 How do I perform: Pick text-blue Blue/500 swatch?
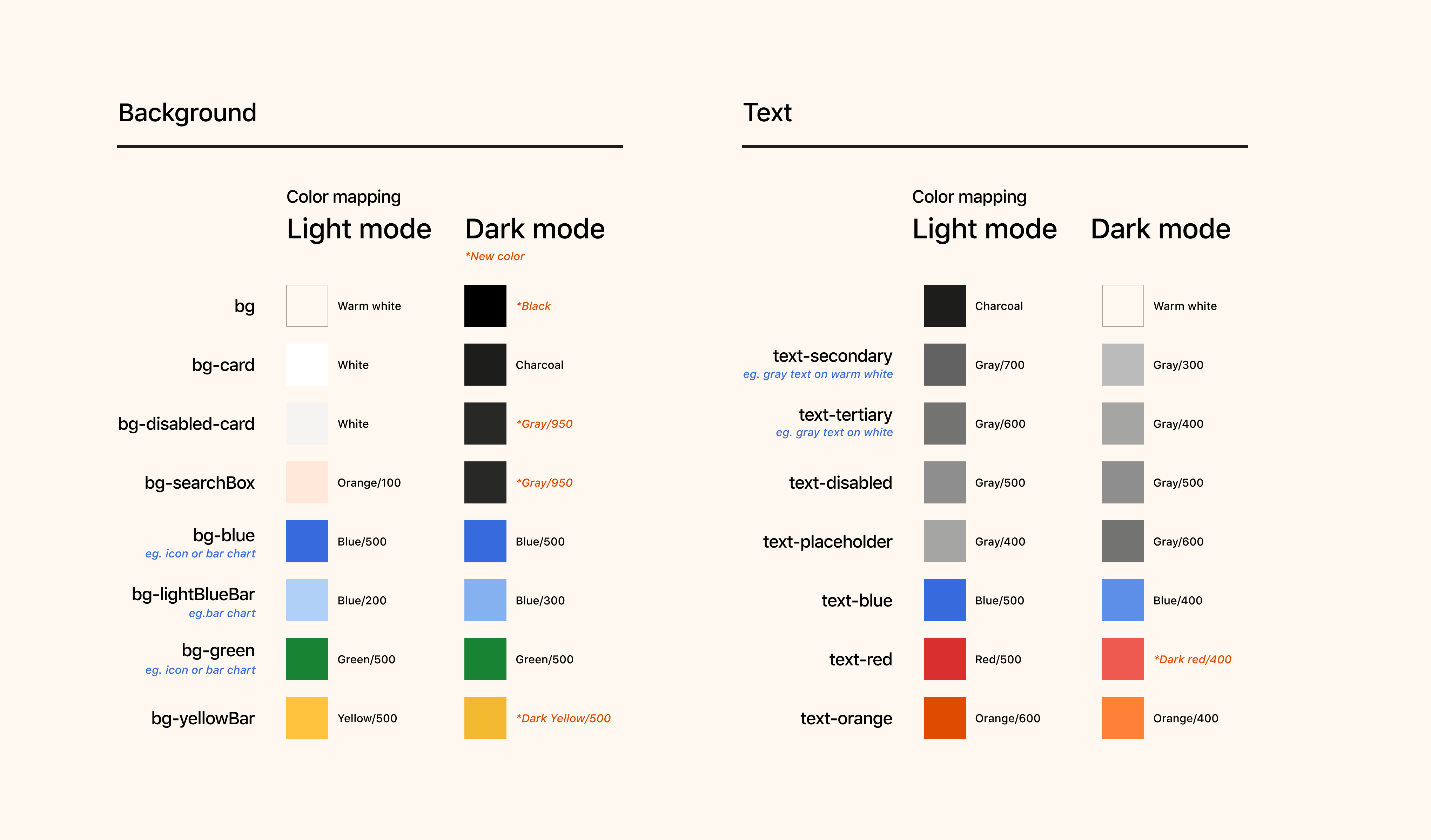tap(944, 601)
